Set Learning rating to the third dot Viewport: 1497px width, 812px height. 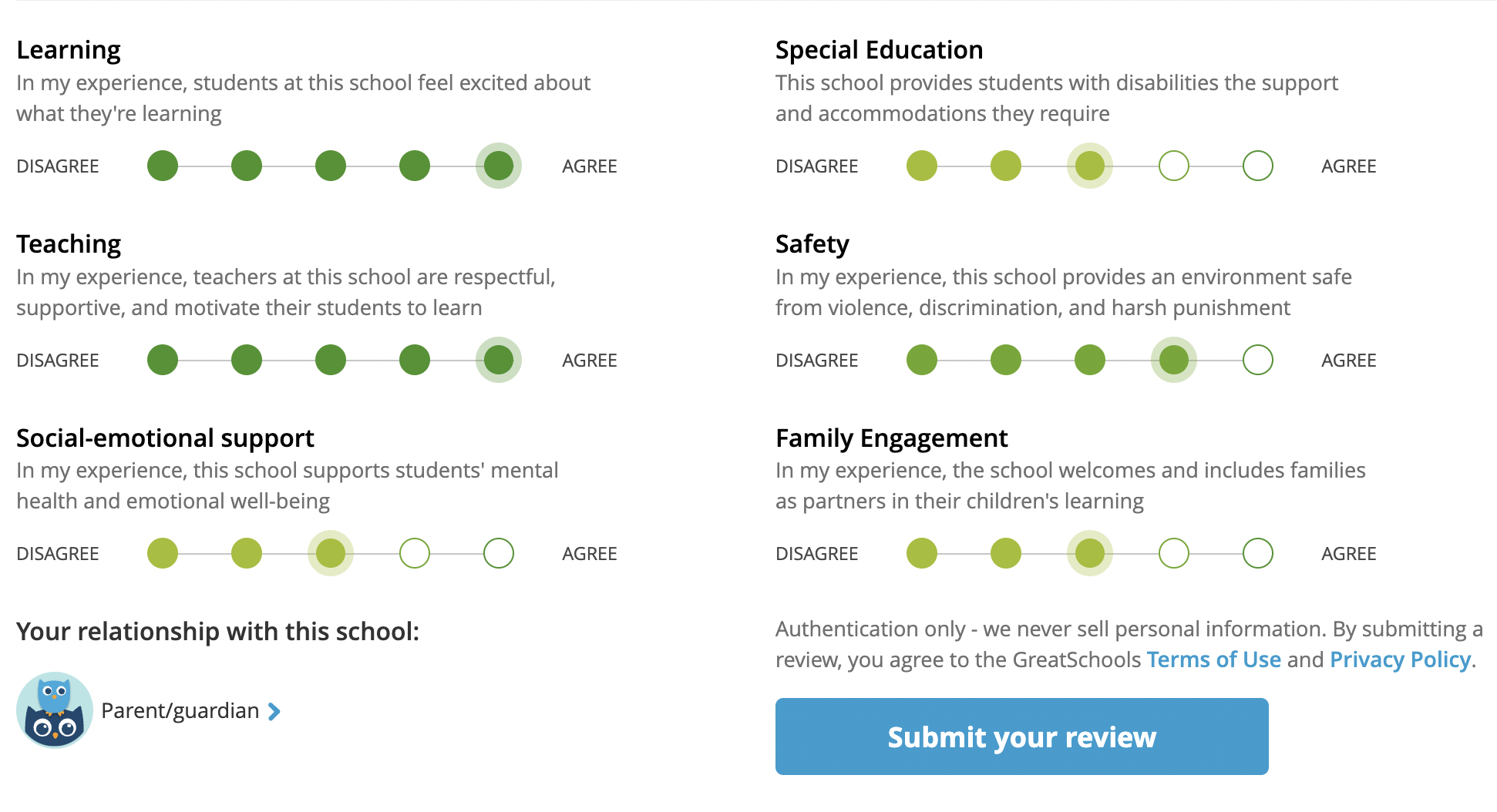tap(331, 166)
